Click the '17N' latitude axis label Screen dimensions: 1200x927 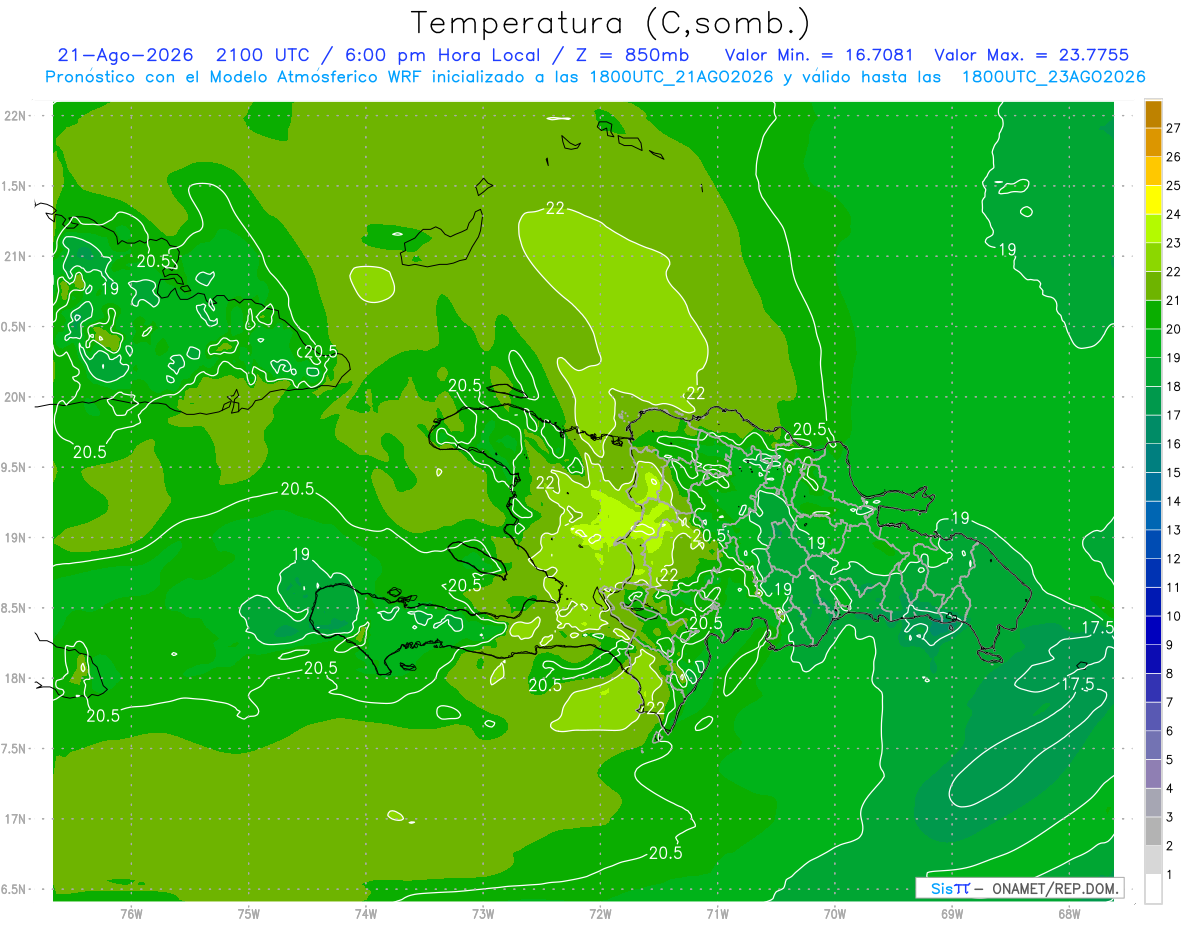pyautogui.click(x=17, y=819)
